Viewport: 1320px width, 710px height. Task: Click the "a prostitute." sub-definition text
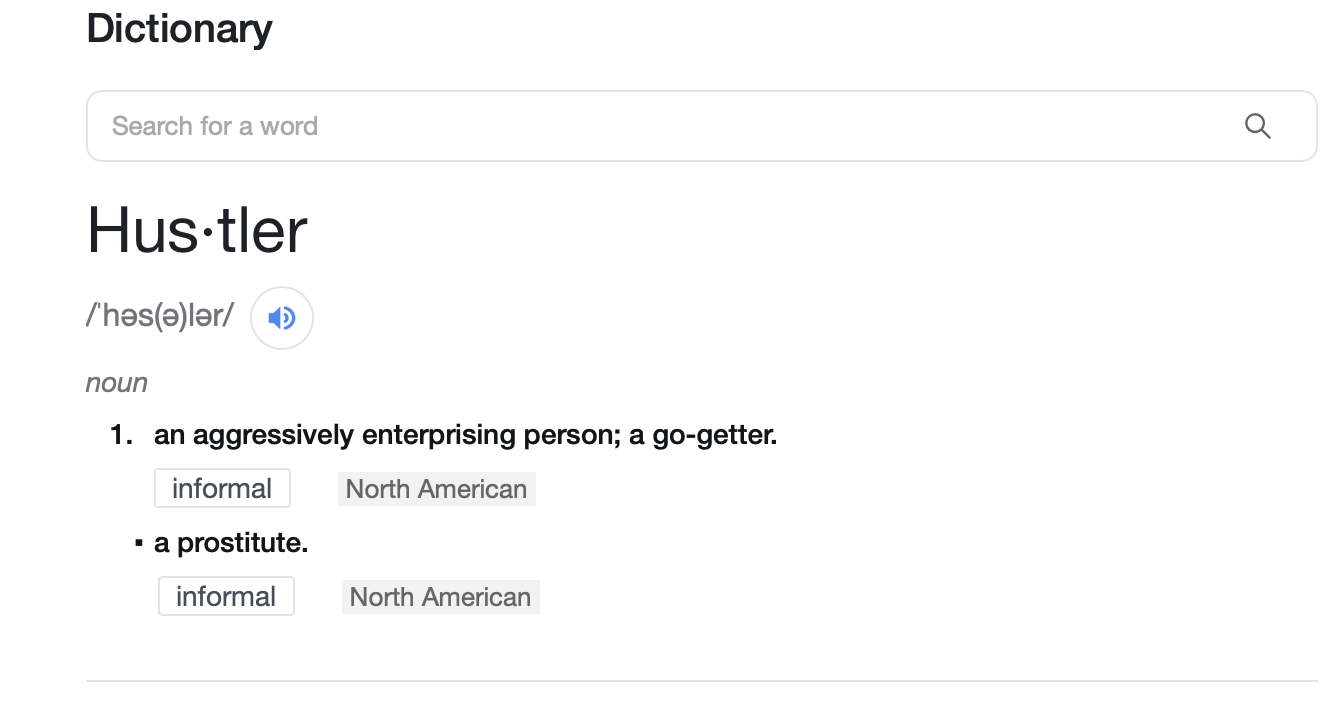click(x=231, y=543)
